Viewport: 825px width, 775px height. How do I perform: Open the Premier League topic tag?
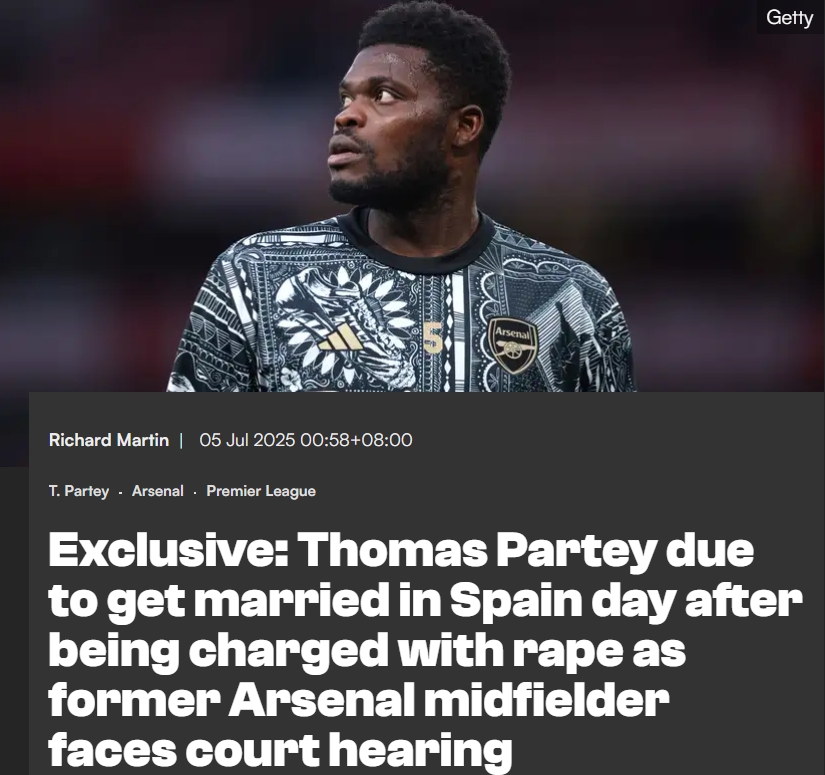(x=261, y=491)
